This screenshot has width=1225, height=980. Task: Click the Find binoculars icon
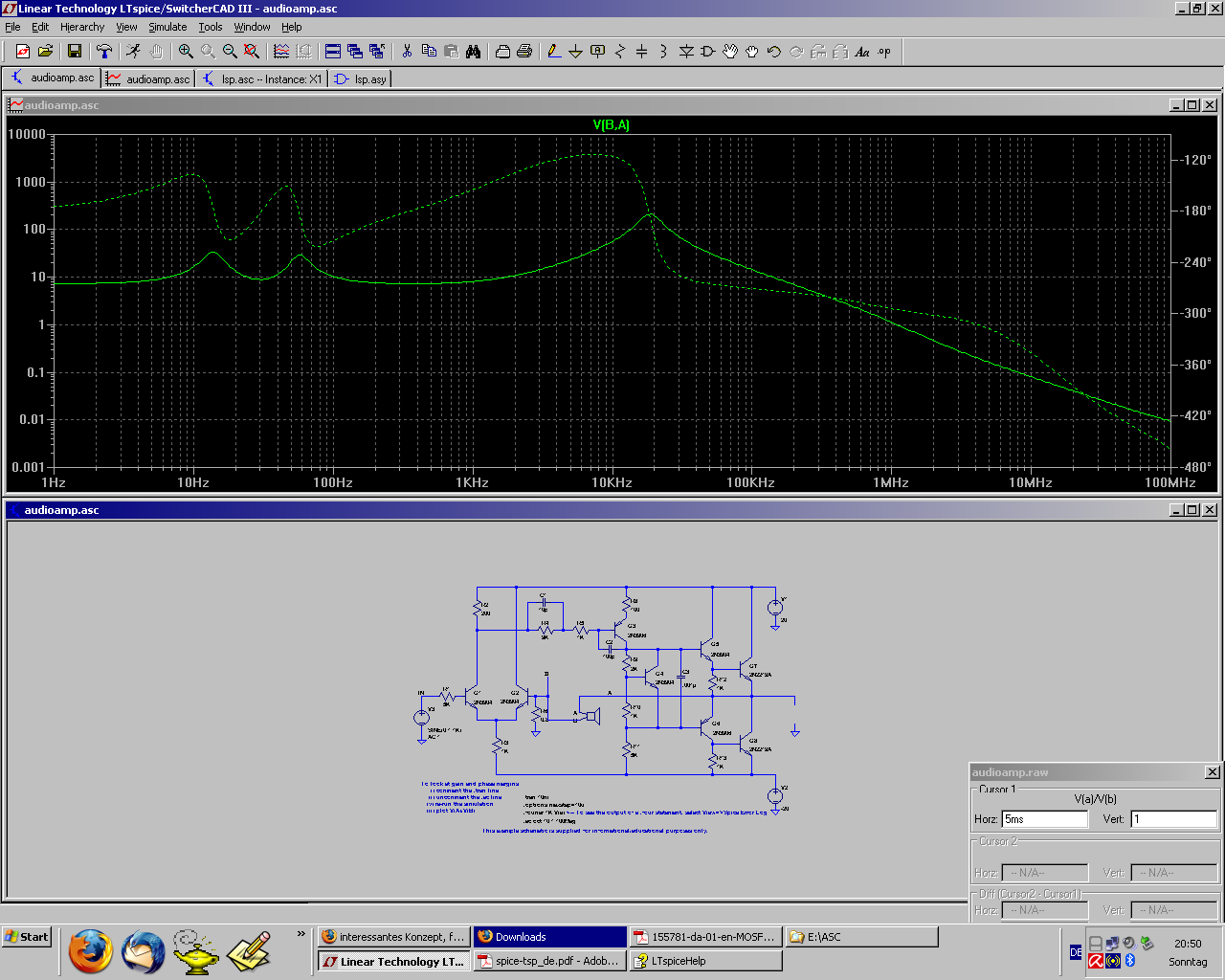point(473,52)
